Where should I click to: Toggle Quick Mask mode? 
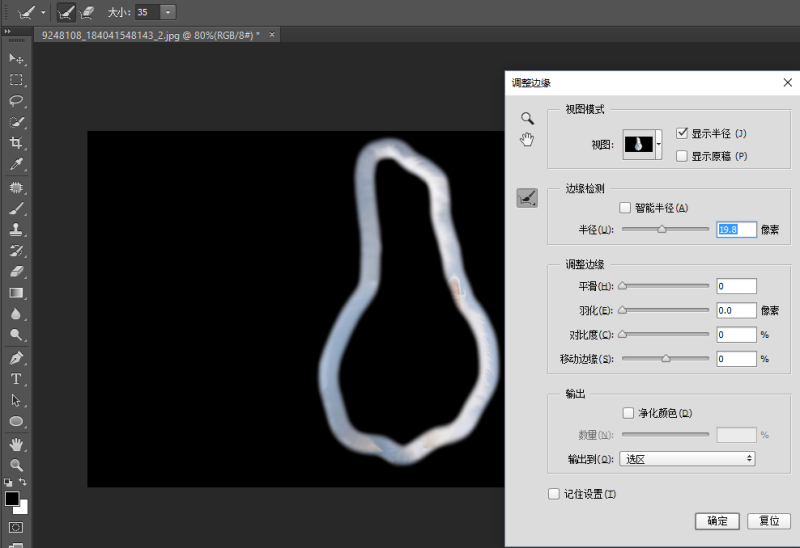coord(16,527)
